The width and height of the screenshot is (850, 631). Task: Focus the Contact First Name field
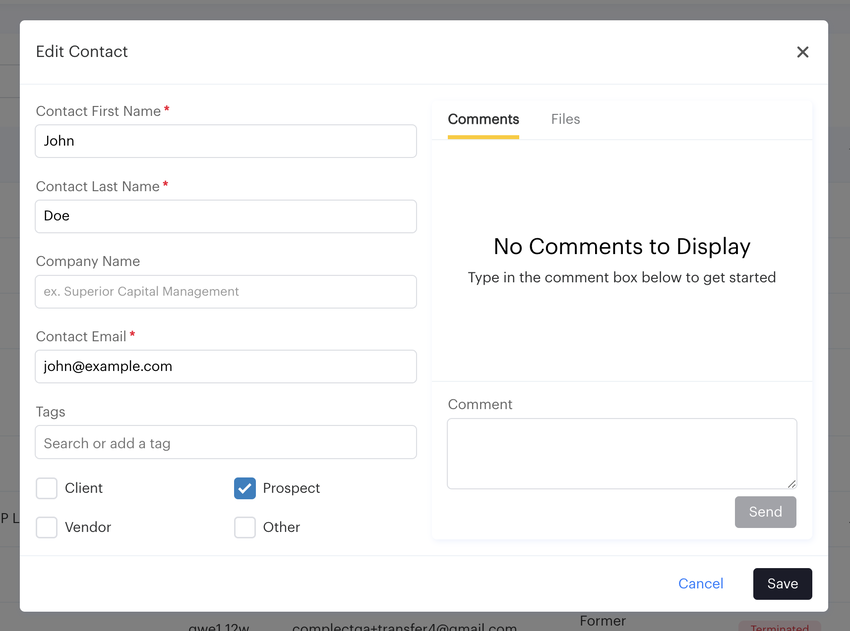226,141
